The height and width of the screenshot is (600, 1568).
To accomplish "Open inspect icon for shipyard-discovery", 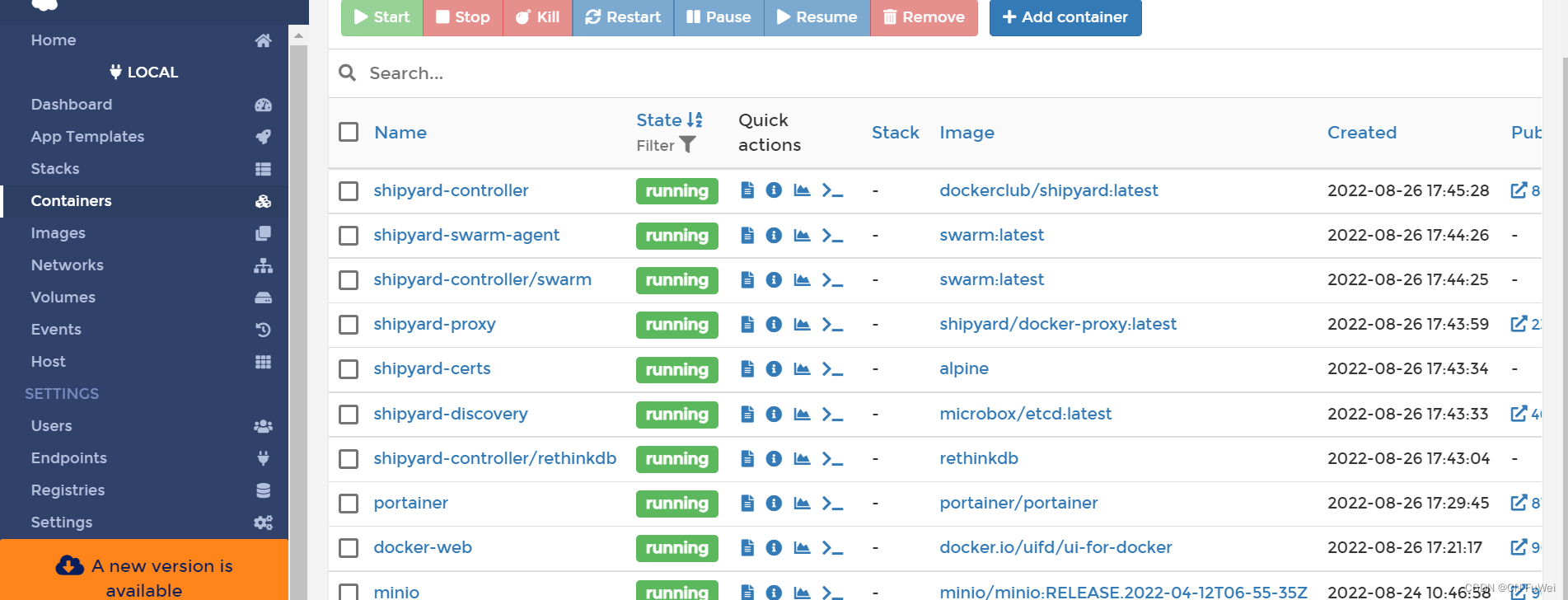I will (x=774, y=414).
